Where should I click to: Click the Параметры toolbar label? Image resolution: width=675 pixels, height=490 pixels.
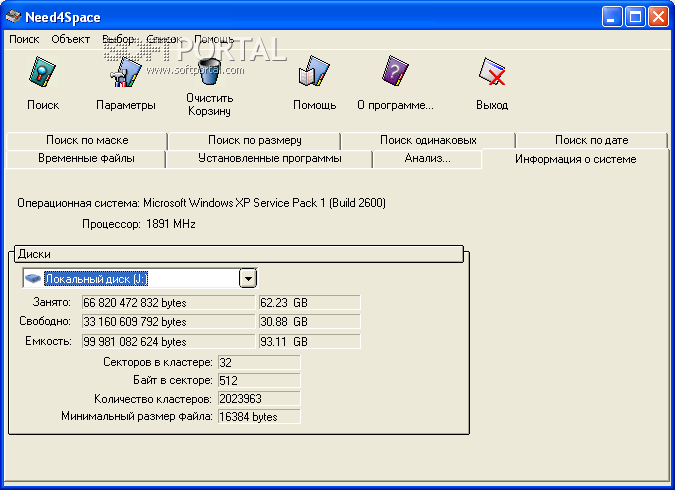126,105
